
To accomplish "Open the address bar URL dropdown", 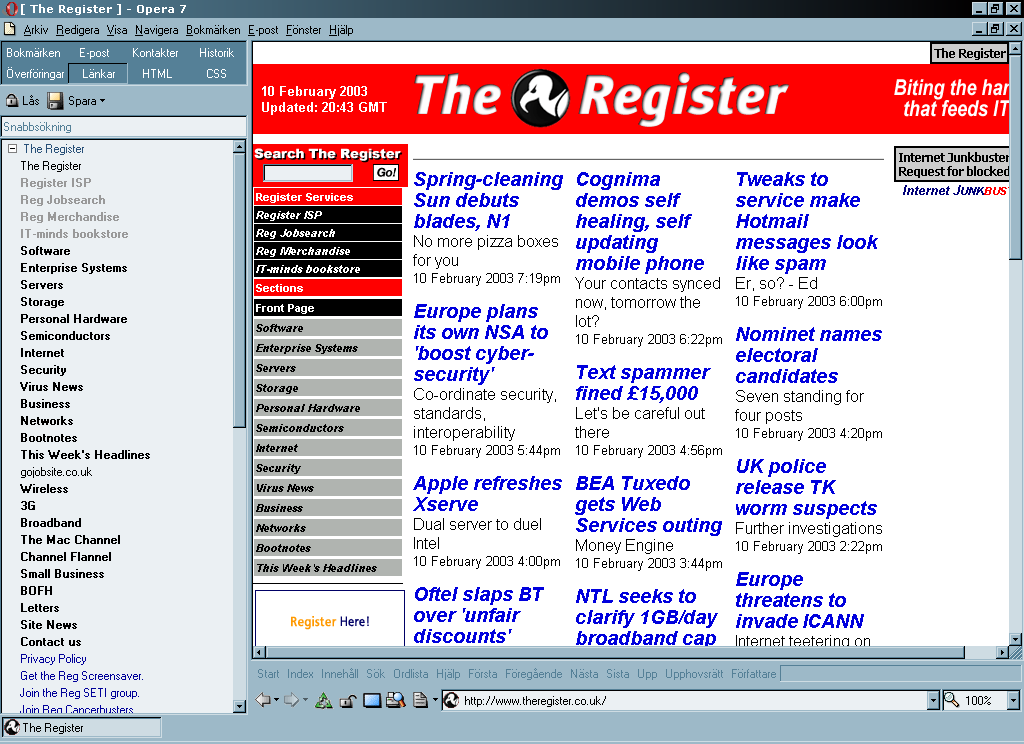I will (934, 701).
